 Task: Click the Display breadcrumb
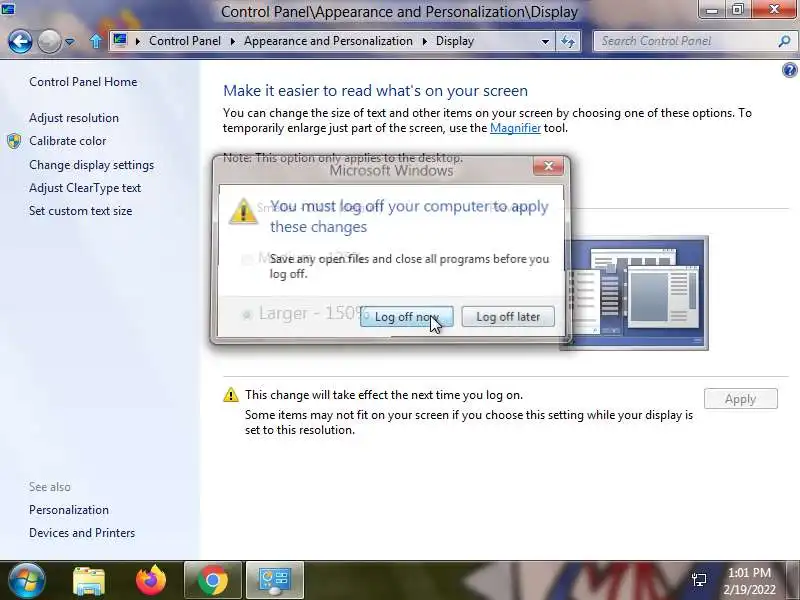(455, 41)
